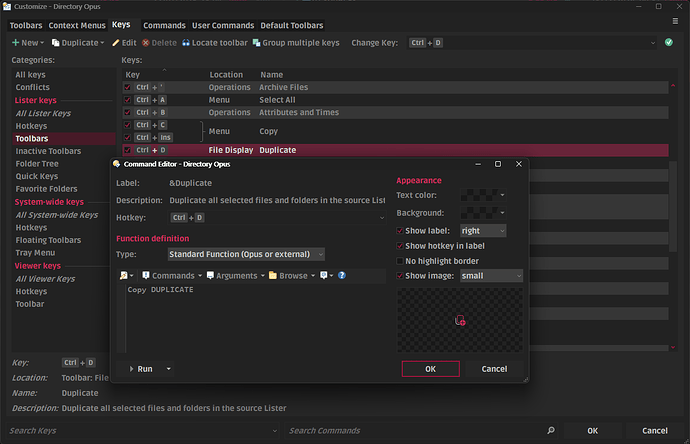Screen dimensions: 690x444
Task: Select the Tray Menu category
Action: [x=35, y=253]
